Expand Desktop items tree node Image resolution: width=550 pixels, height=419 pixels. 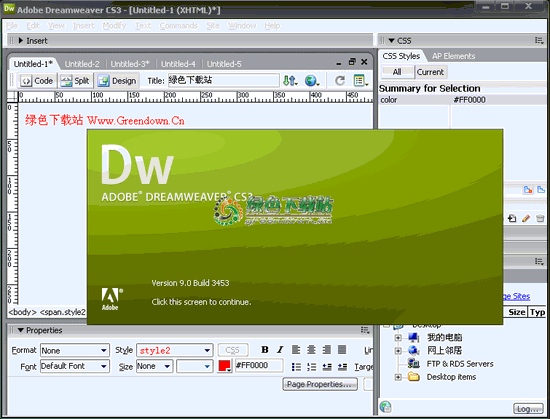(398, 377)
